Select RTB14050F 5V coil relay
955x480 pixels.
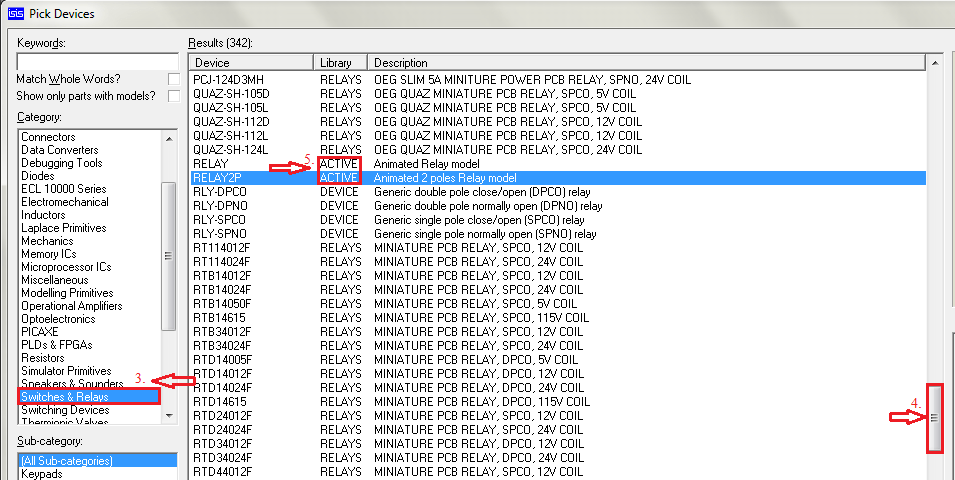pos(557,303)
